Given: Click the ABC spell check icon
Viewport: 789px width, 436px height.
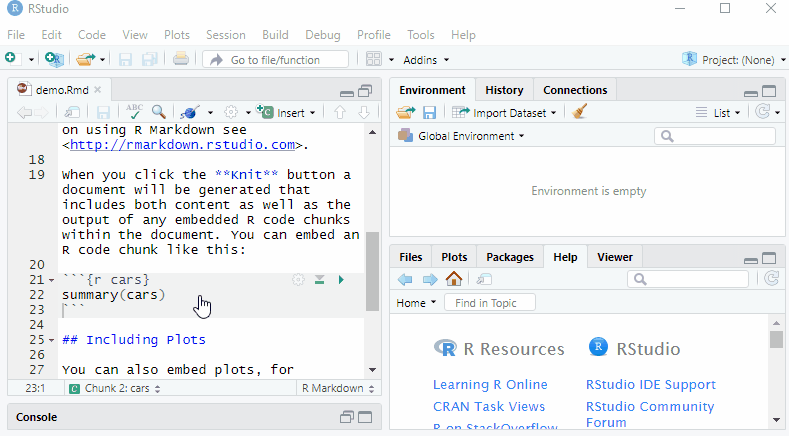Looking at the screenshot, I should click(x=134, y=111).
